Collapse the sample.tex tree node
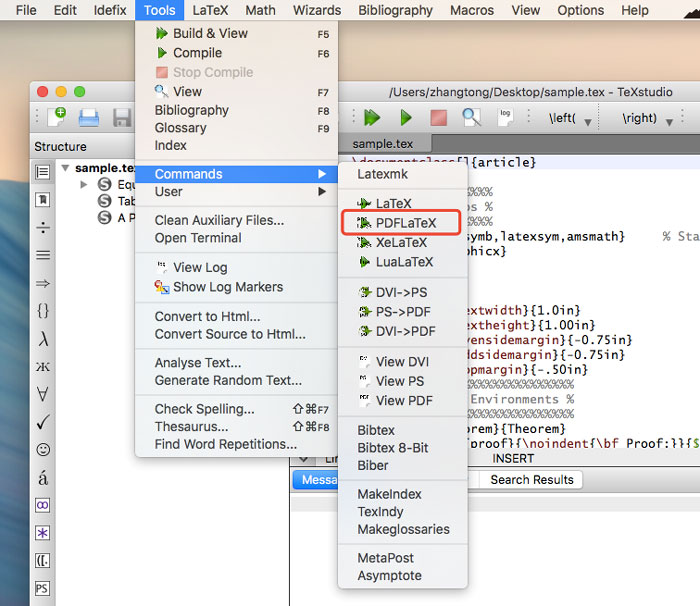Viewport: 700px width, 606px height. pos(66,168)
